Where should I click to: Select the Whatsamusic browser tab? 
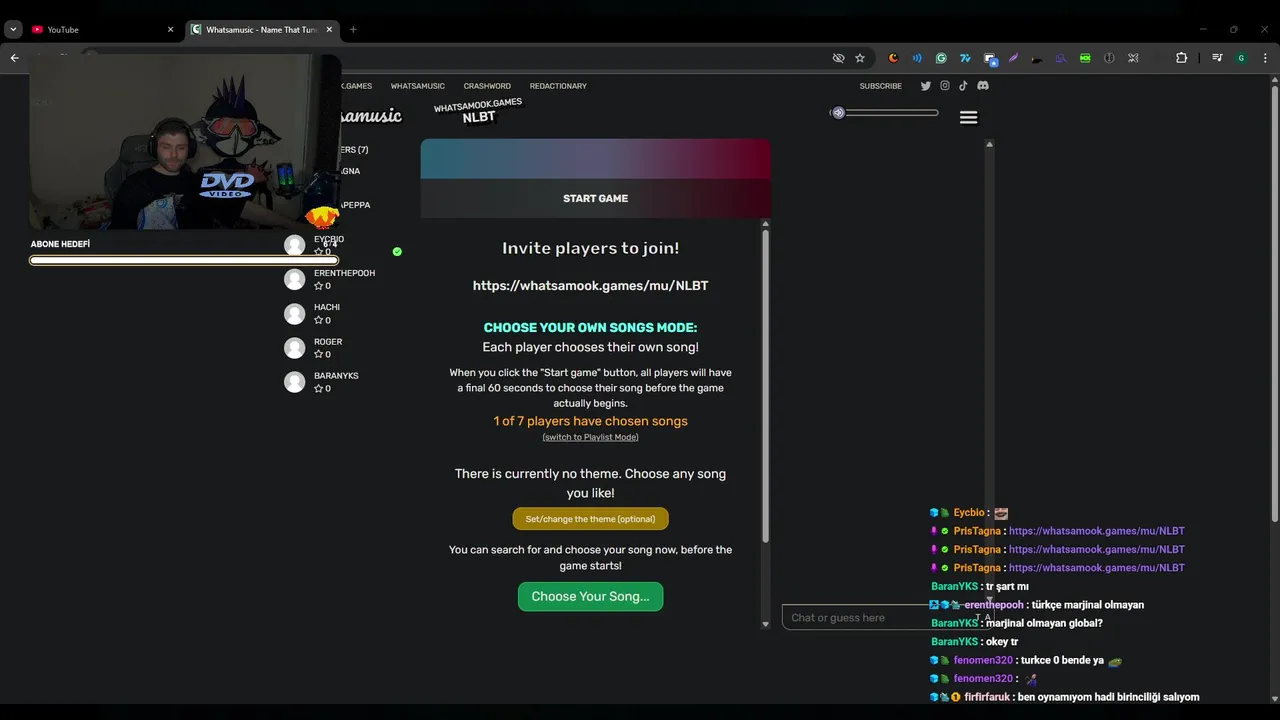(x=262, y=30)
